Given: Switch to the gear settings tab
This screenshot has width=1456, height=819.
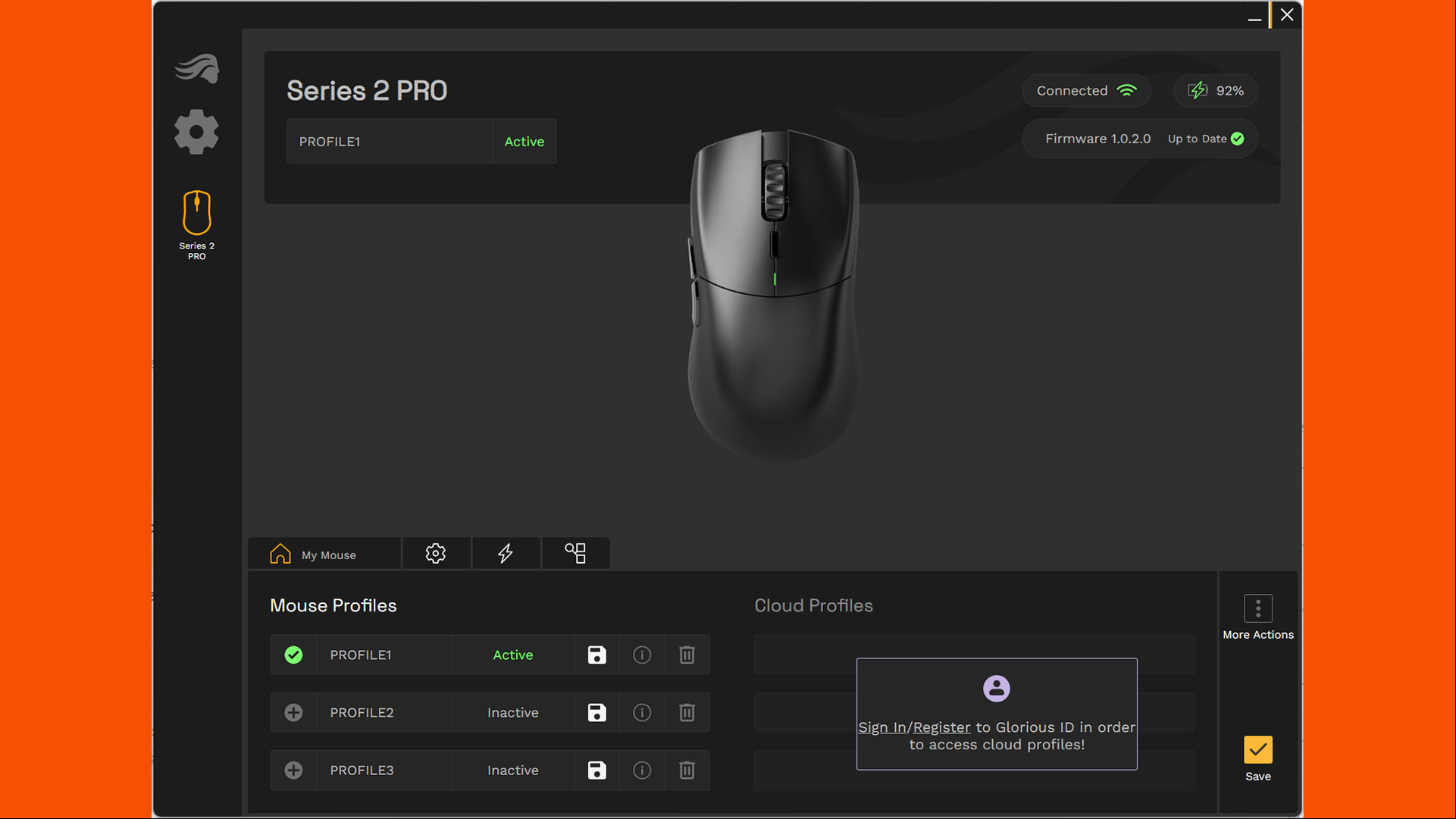Looking at the screenshot, I should (x=436, y=554).
